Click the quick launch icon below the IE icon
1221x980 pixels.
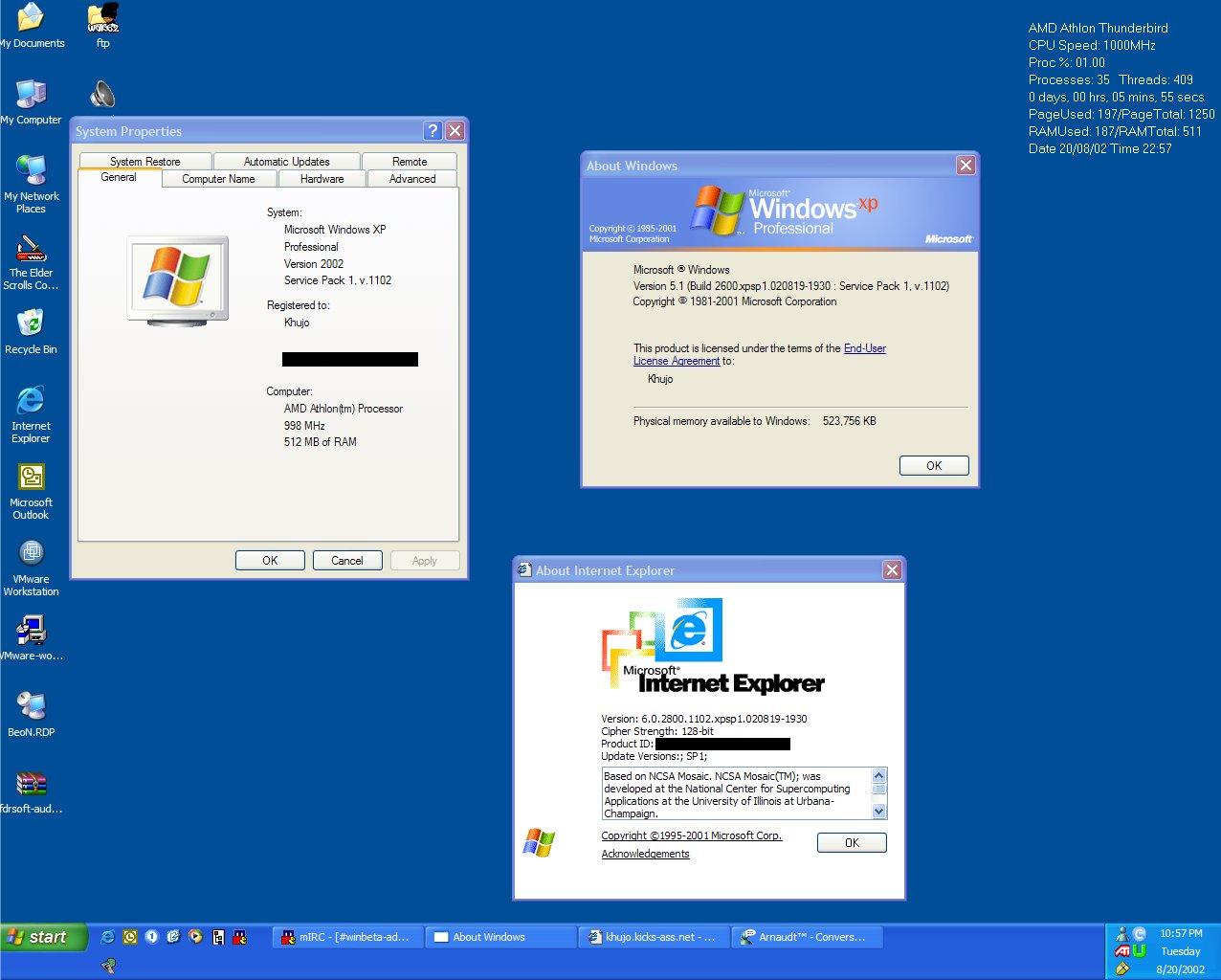tap(109, 967)
